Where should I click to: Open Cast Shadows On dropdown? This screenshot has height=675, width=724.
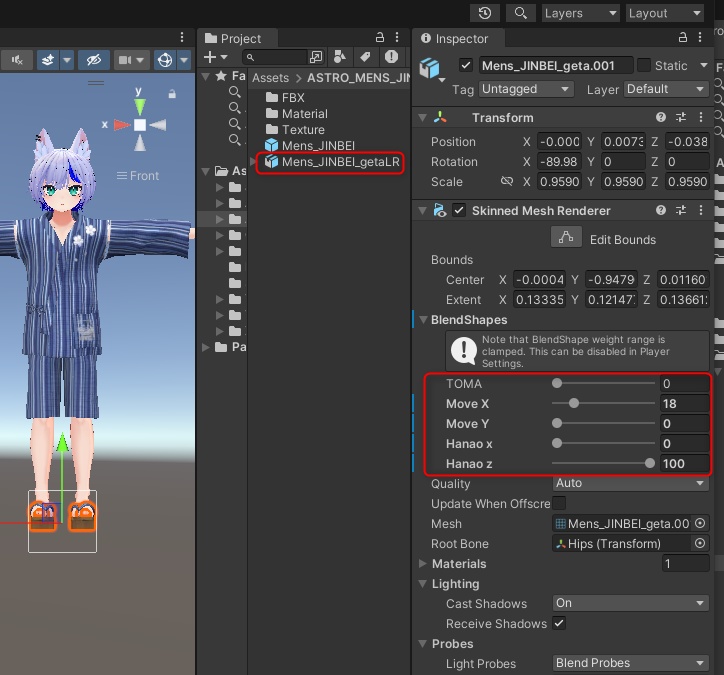point(630,603)
